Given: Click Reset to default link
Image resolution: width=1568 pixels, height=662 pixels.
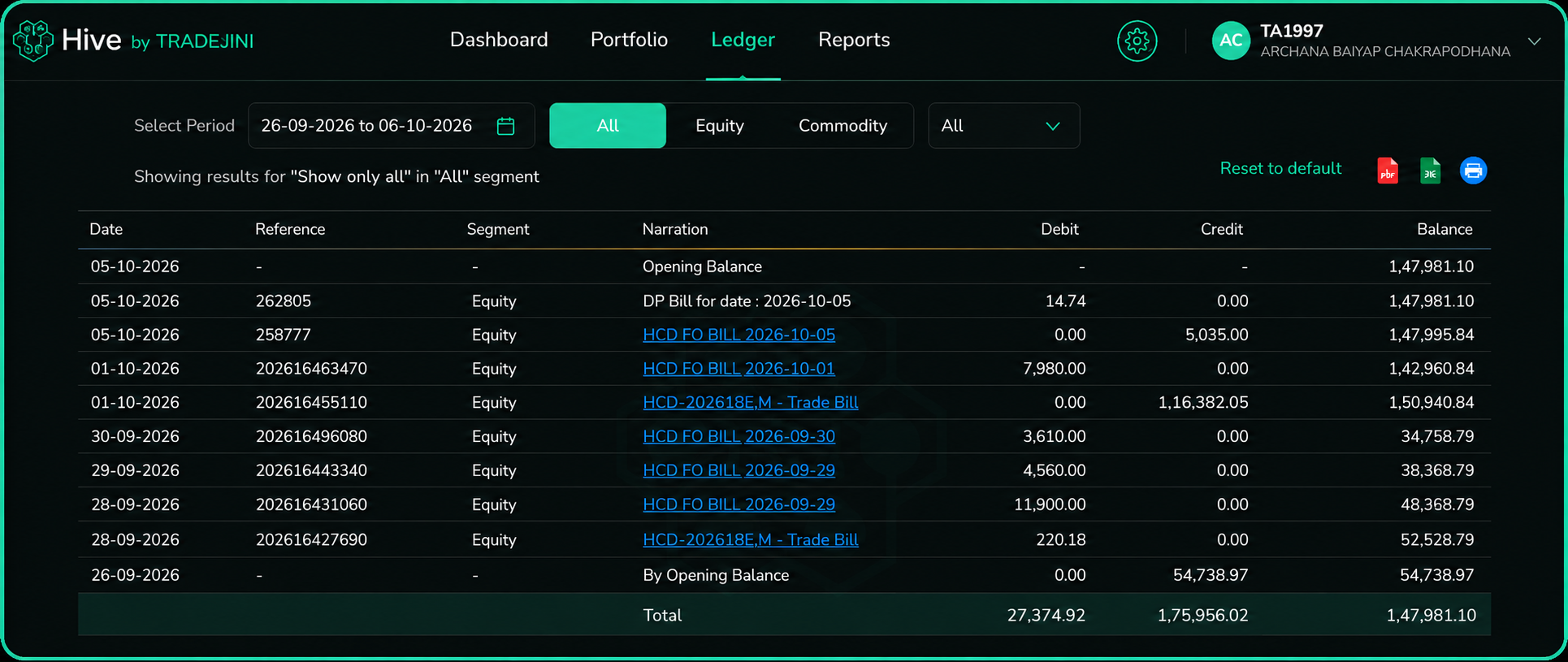Looking at the screenshot, I should tap(1280, 168).
